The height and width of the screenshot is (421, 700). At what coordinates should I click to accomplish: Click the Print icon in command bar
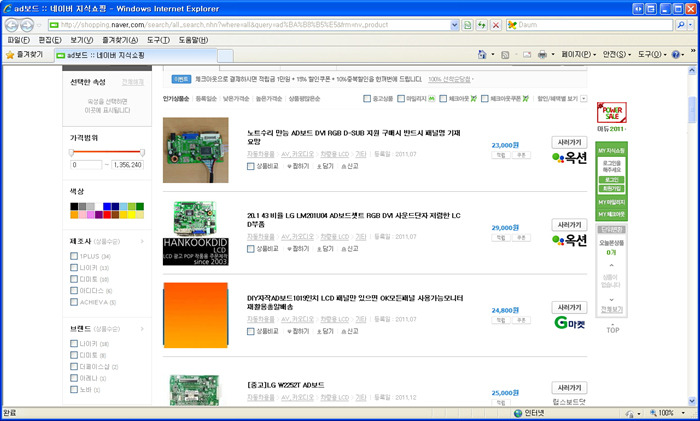542,54
